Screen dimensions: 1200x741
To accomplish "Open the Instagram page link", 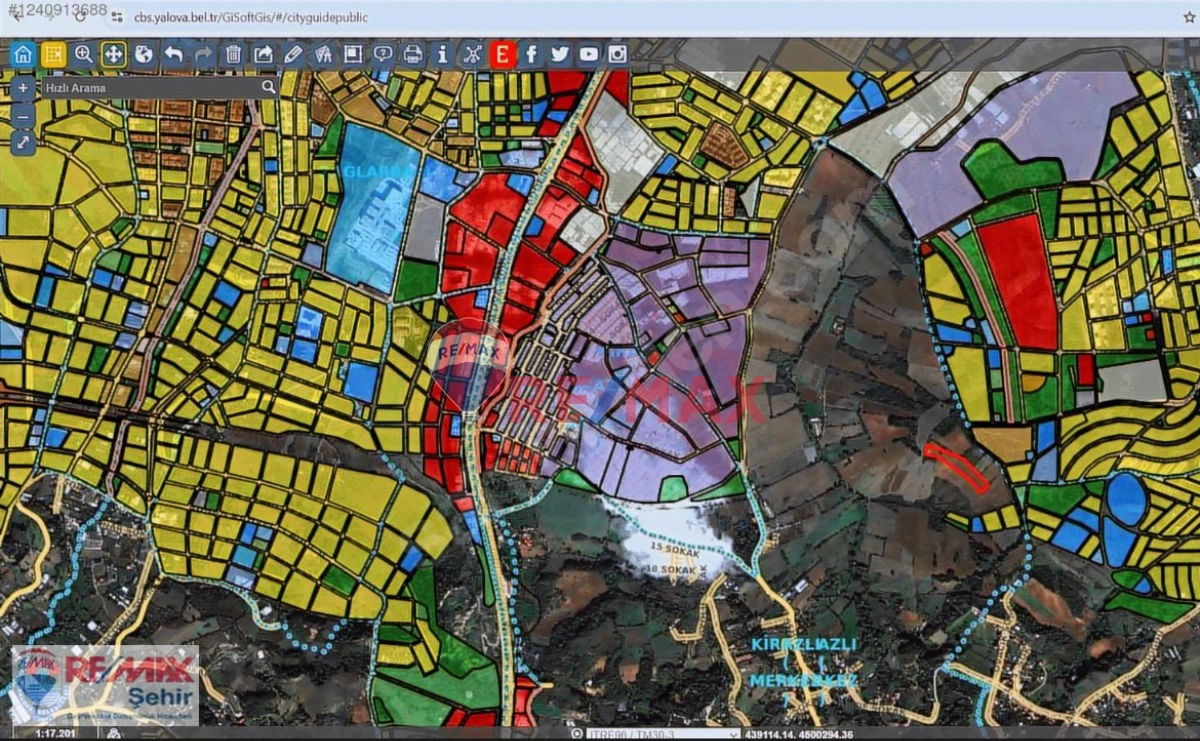I will [618, 54].
